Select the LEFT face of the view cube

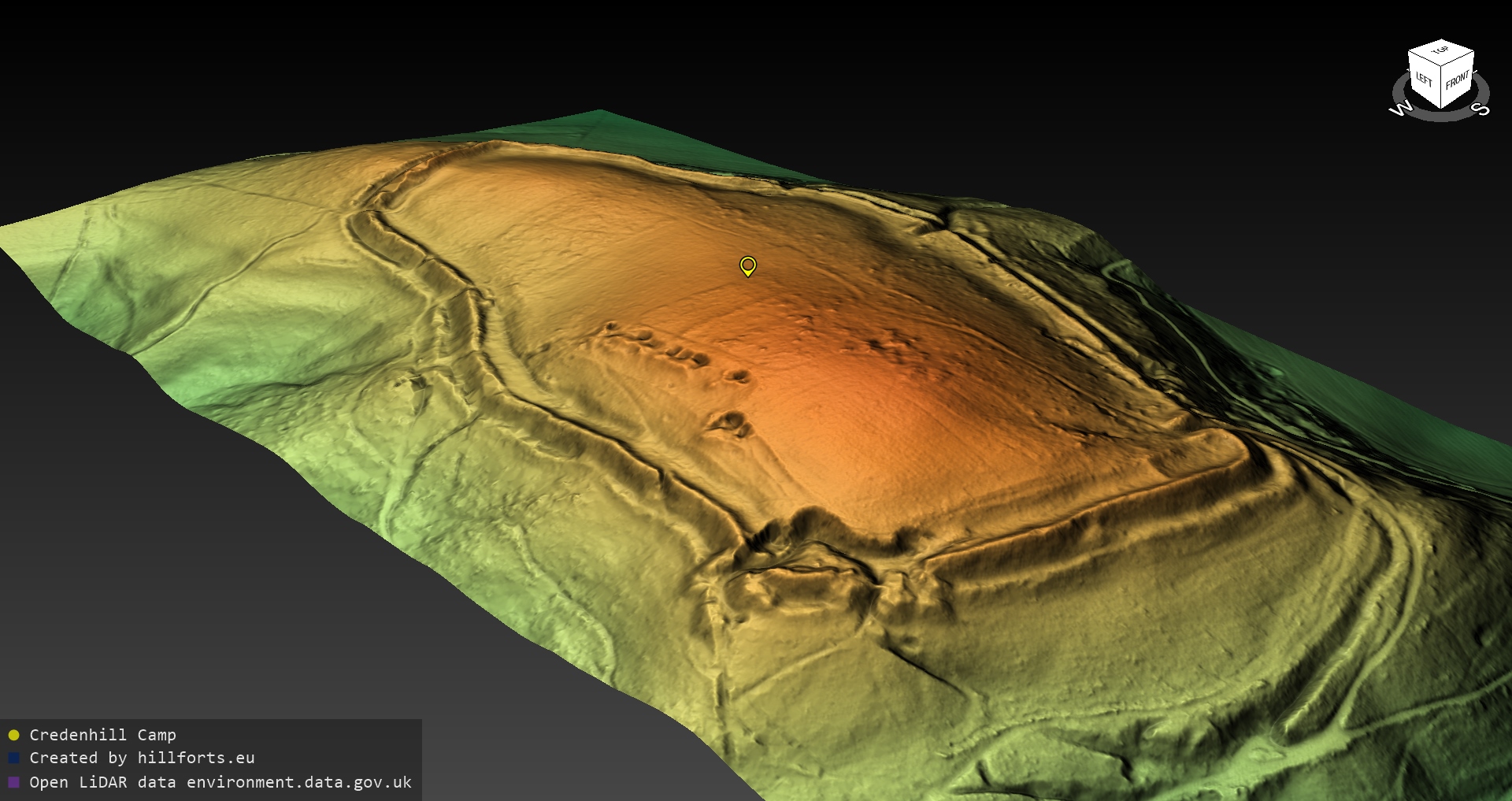pyautogui.click(x=1424, y=80)
